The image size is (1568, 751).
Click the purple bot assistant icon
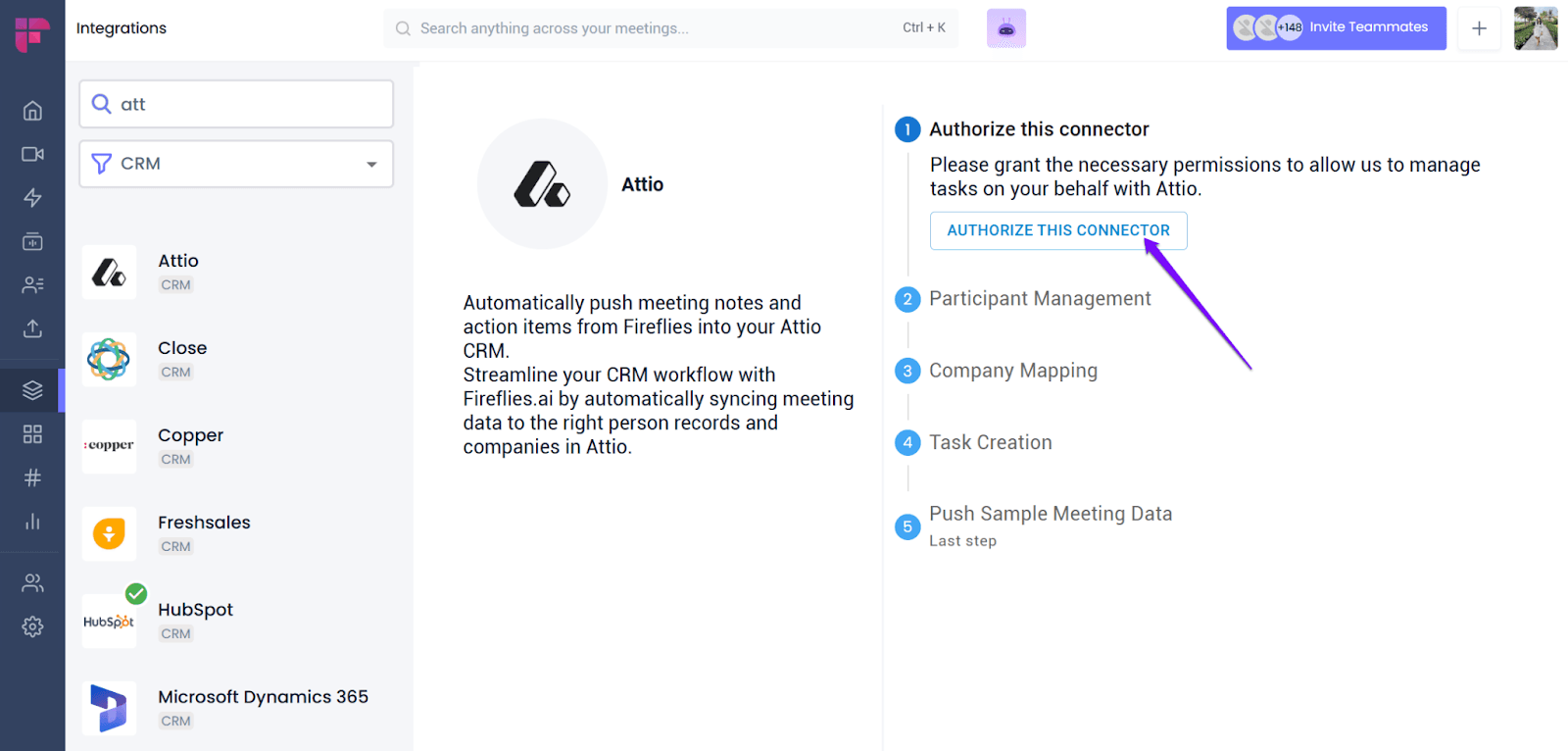1006,28
